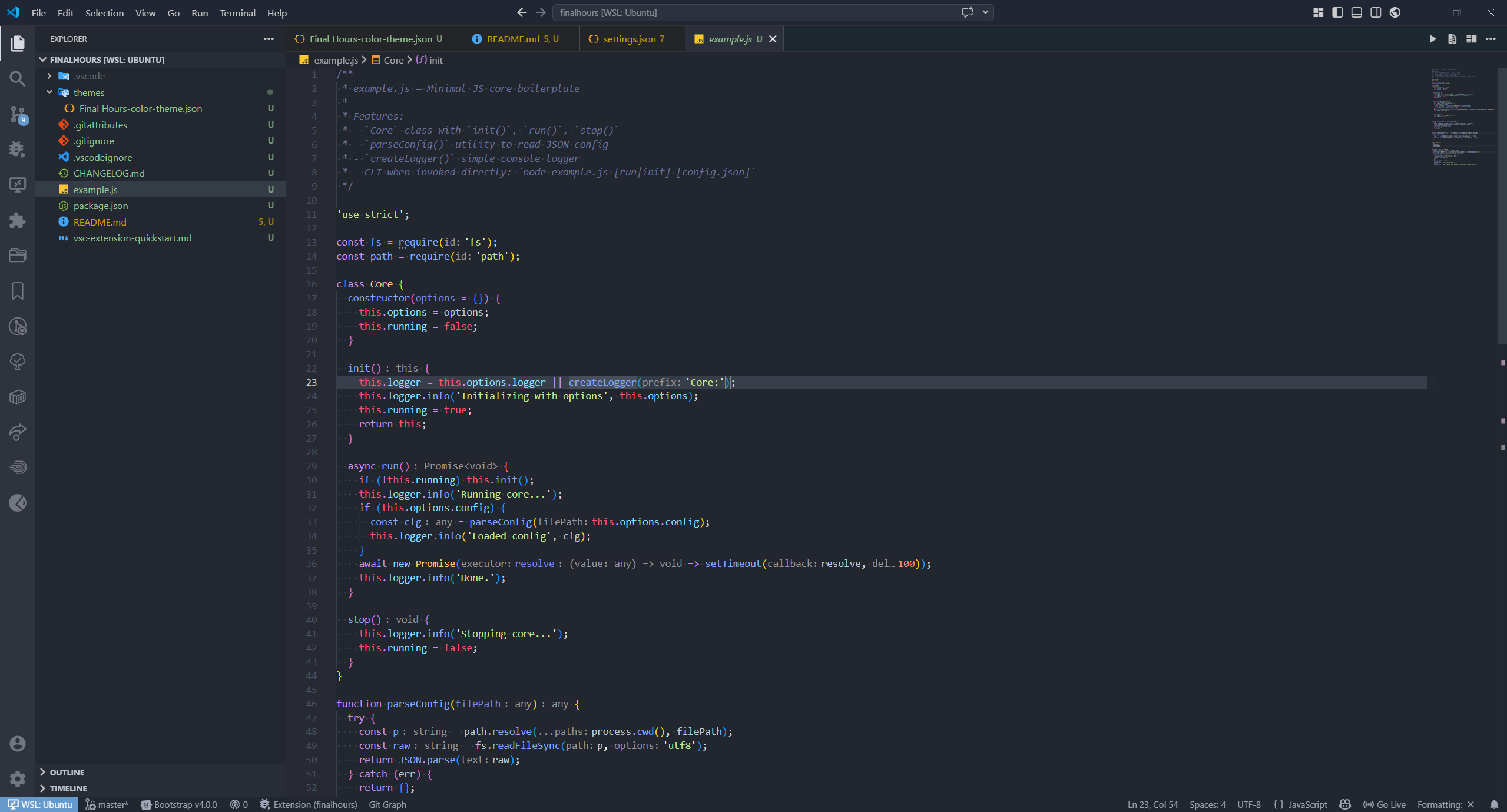Open the Extensions view
The width and height of the screenshot is (1507, 812).
click(18, 220)
